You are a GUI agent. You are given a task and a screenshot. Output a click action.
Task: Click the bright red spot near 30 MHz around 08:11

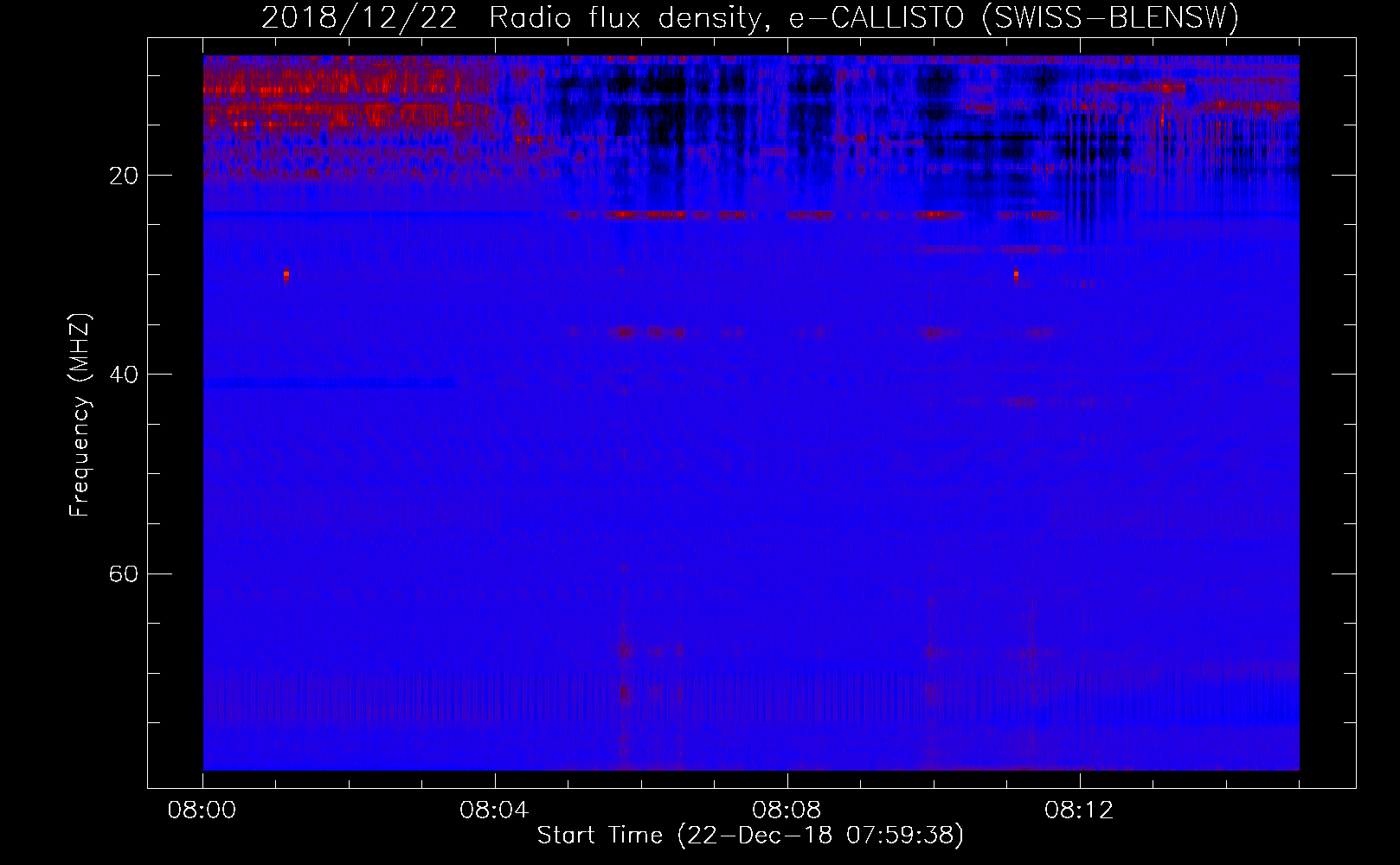click(1016, 276)
